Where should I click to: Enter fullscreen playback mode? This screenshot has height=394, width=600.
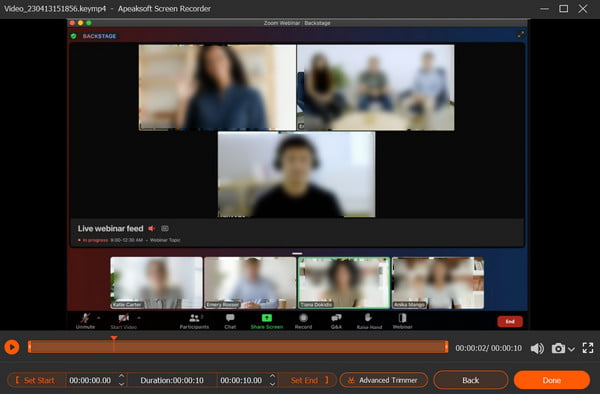(x=588, y=348)
